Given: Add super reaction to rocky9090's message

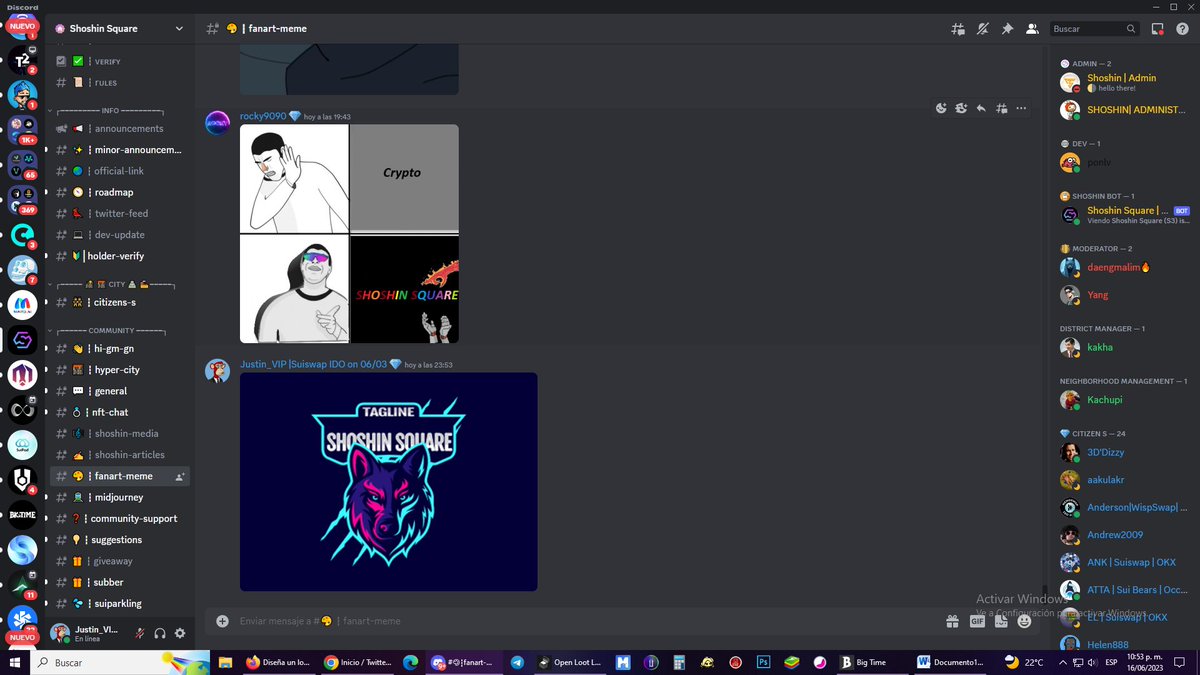Looking at the screenshot, I should [x=961, y=108].
